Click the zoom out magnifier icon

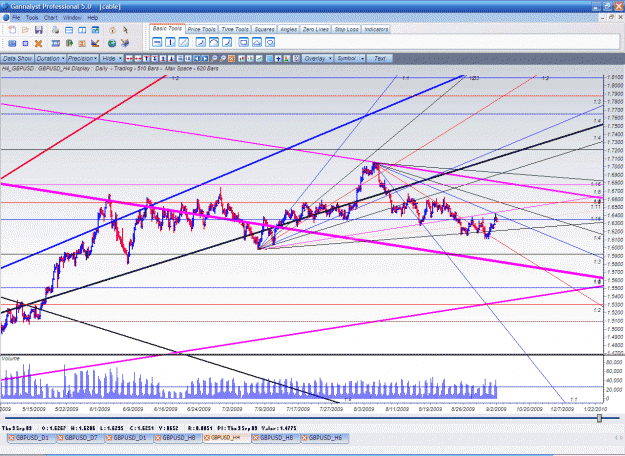click(222, 59)
